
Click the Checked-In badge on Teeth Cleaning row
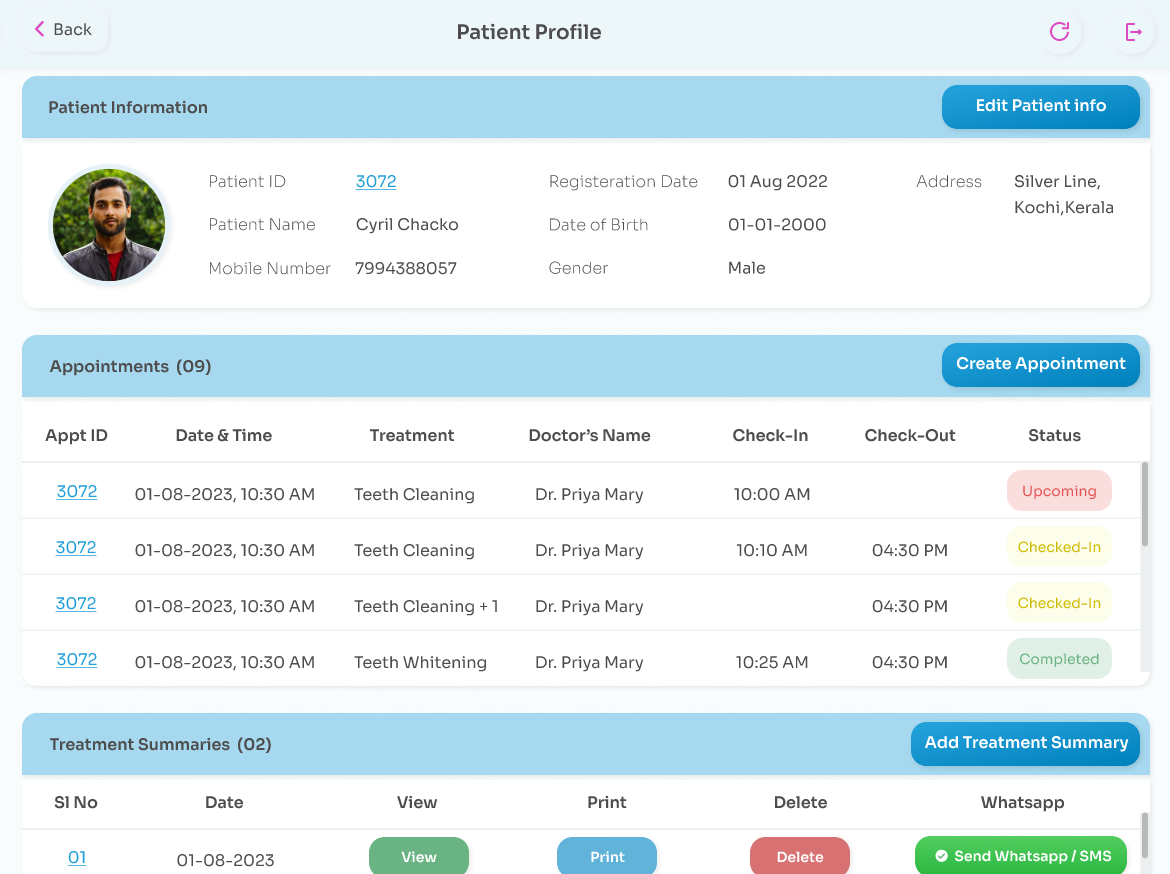[x=1059, y=546]
